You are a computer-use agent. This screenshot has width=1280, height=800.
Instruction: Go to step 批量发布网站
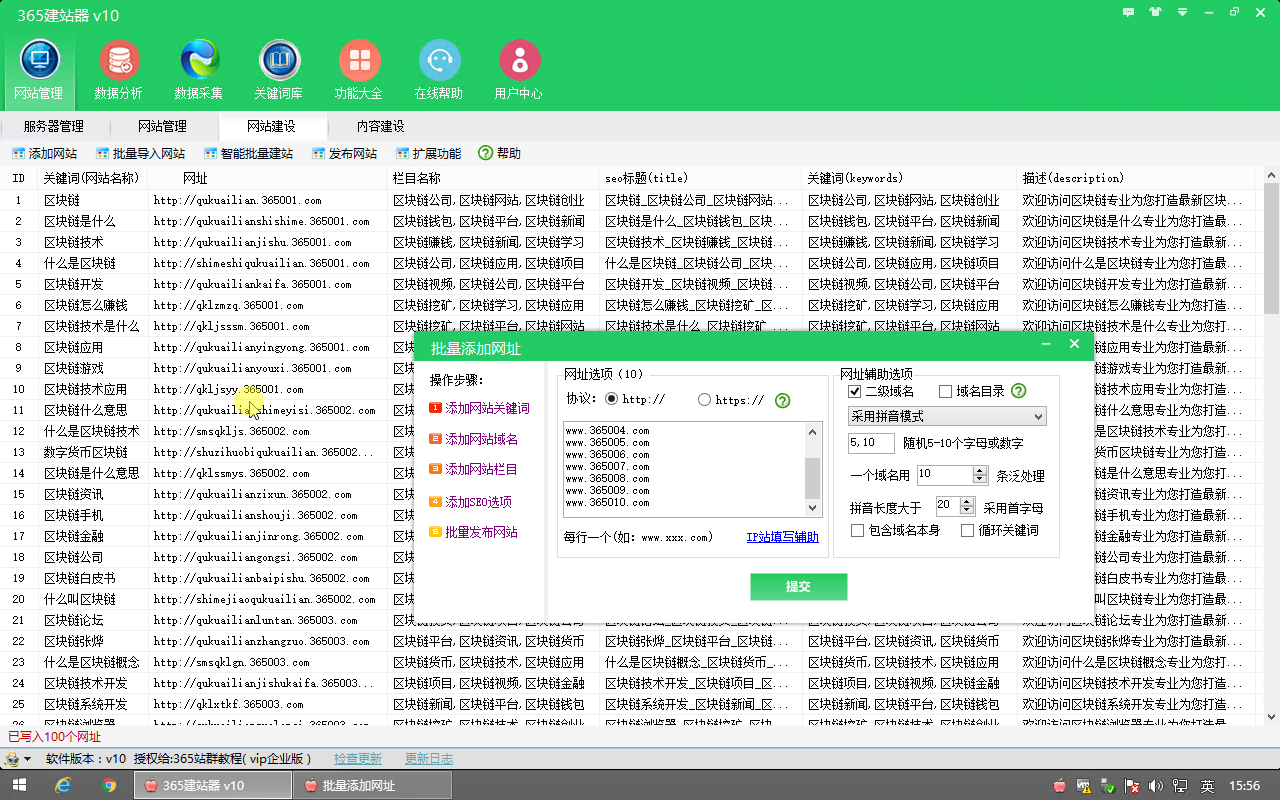pos(474,532)
